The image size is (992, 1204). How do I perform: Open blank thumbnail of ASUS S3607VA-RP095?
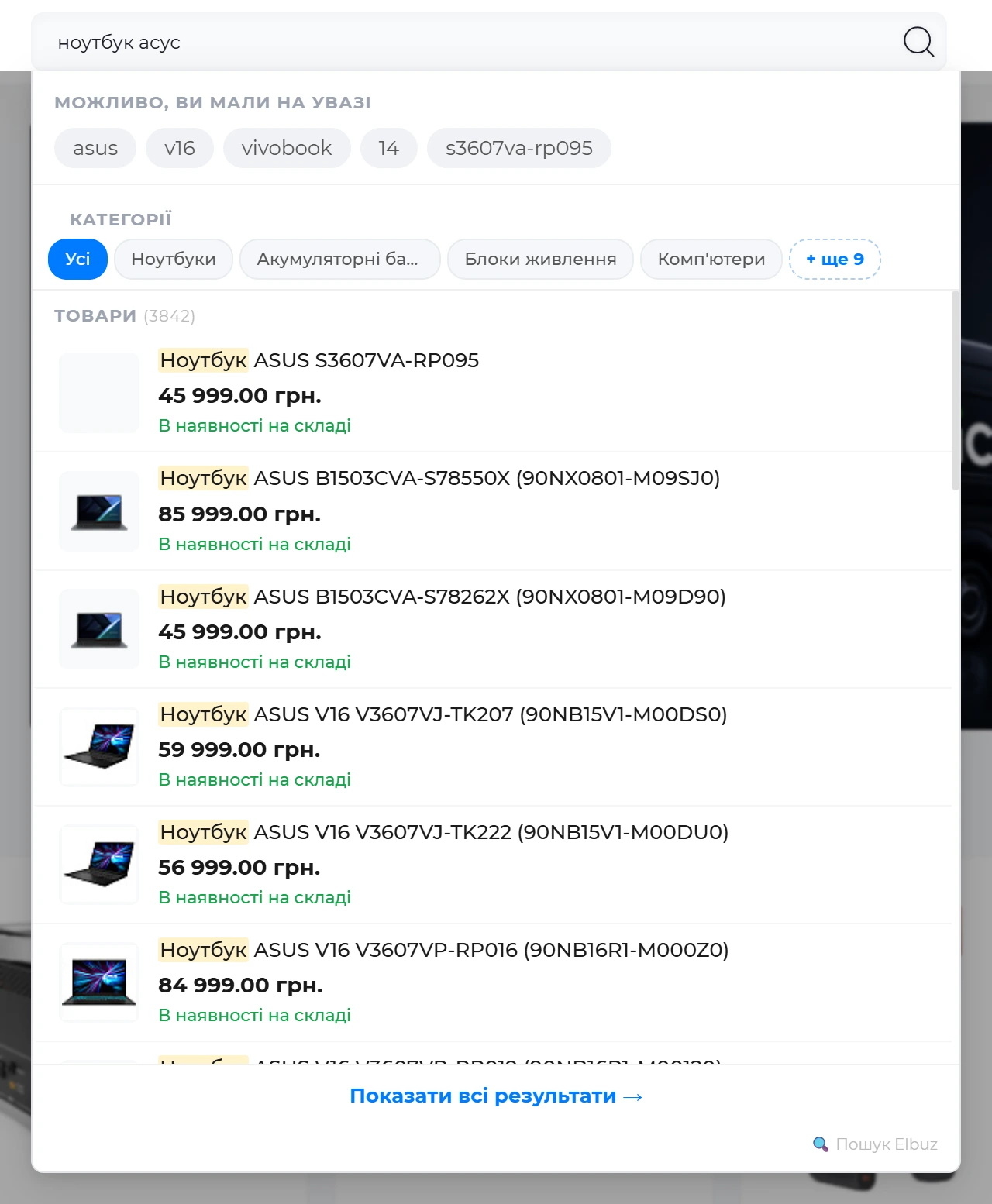pos(99,393)
